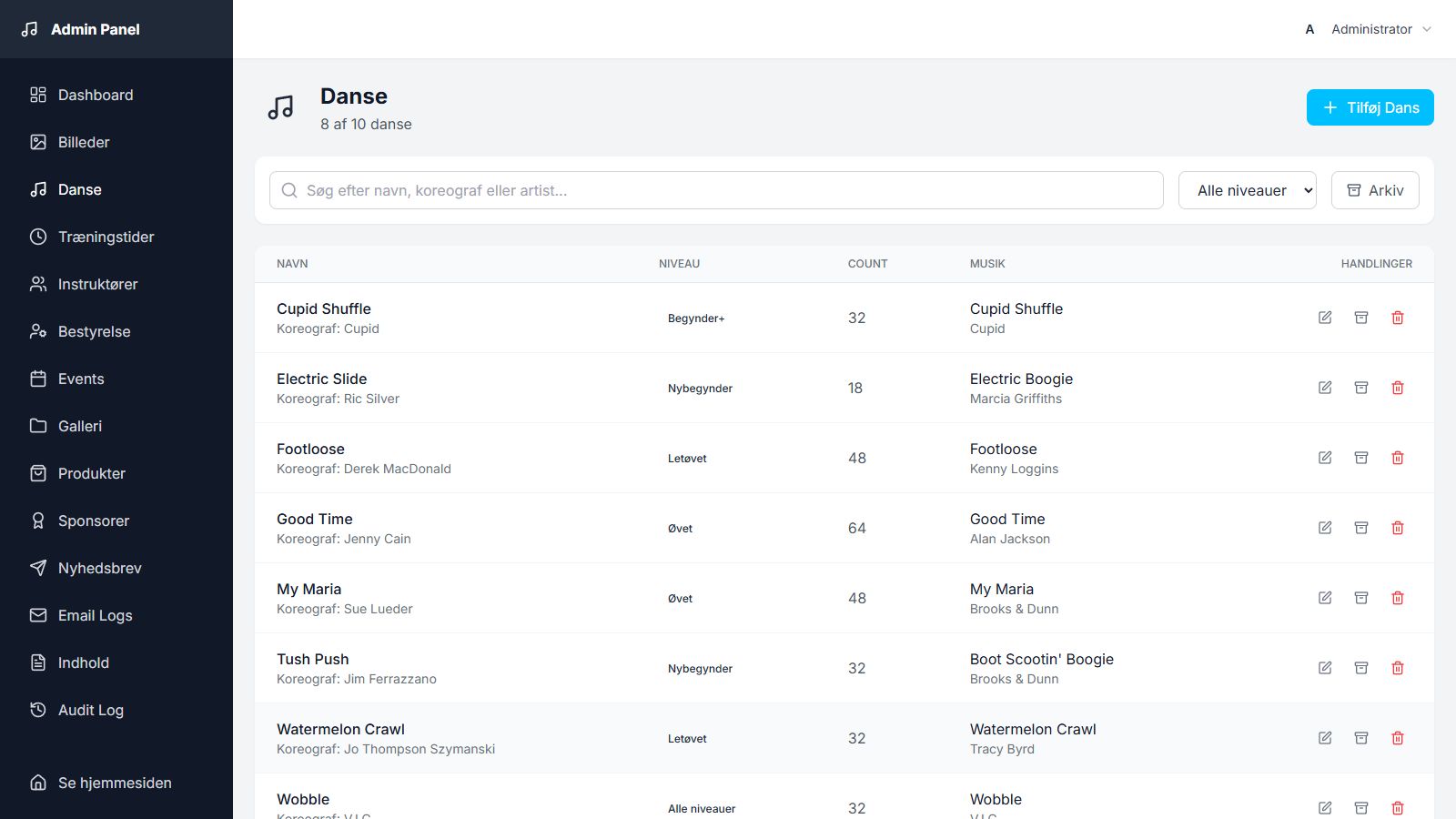Image resolution: width=1456 pixels, height=819 pixels.
Task: Delete the Watermelon Crawl dance
Action: [1398, 738]
